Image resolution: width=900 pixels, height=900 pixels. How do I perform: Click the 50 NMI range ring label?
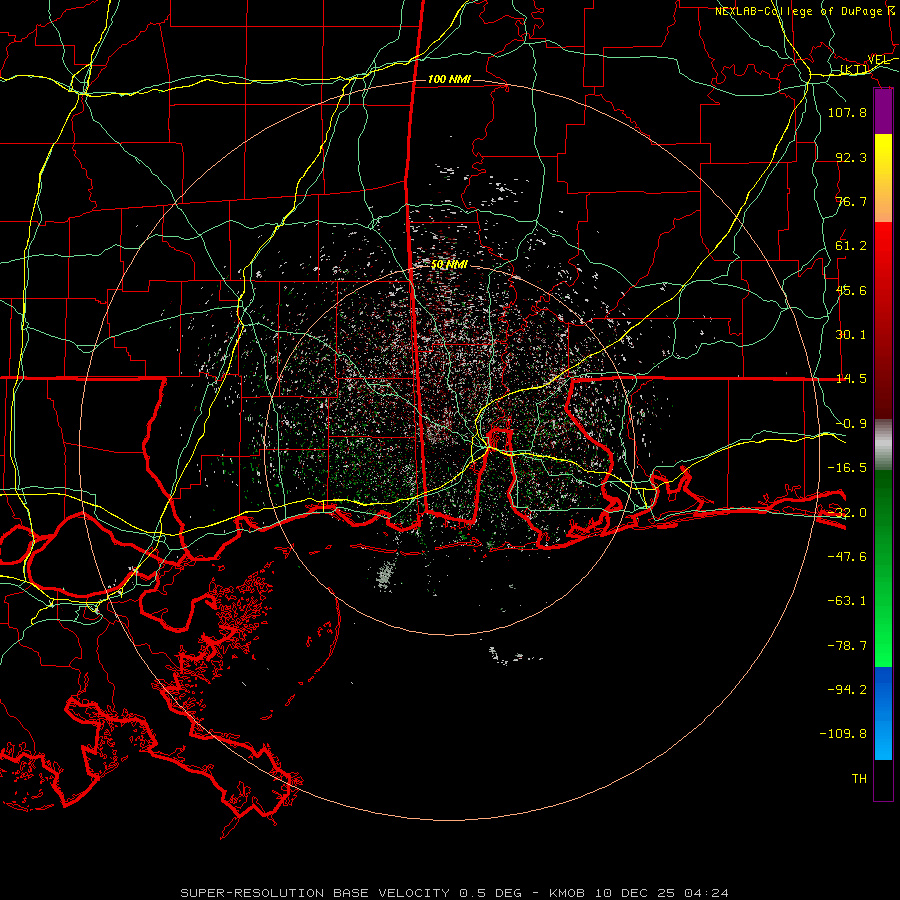pyautogui.click(x=449, y=265)
